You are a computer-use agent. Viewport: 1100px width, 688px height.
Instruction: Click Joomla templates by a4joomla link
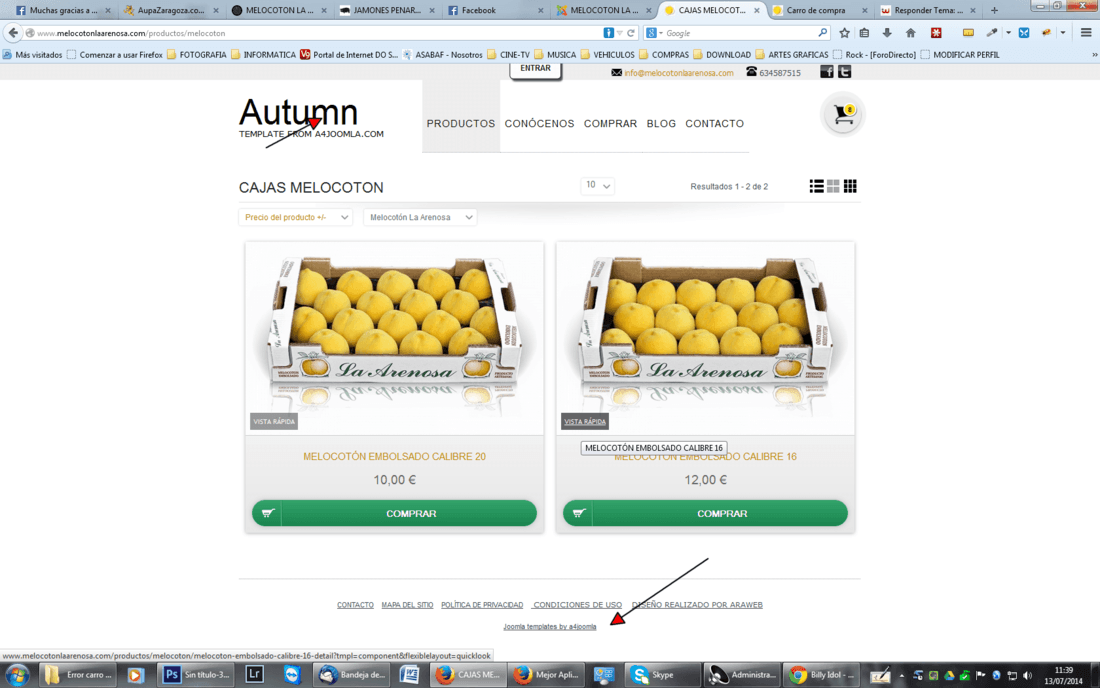pos(549,626)
